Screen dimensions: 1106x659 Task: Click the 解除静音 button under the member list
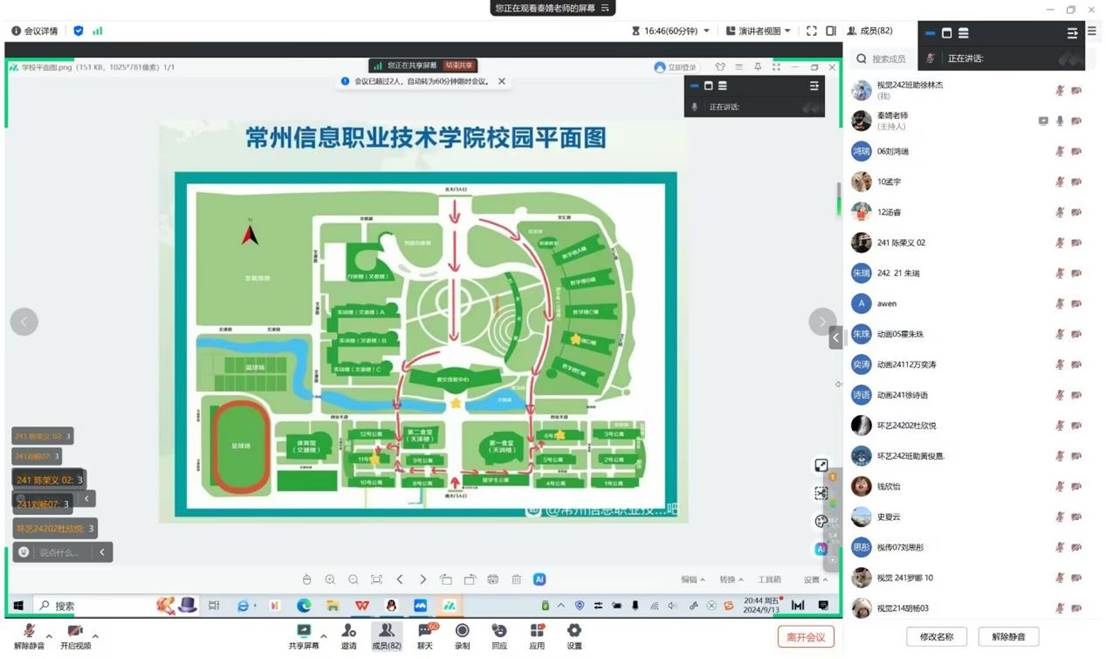pyautogui.click(x=1008, y=636)
